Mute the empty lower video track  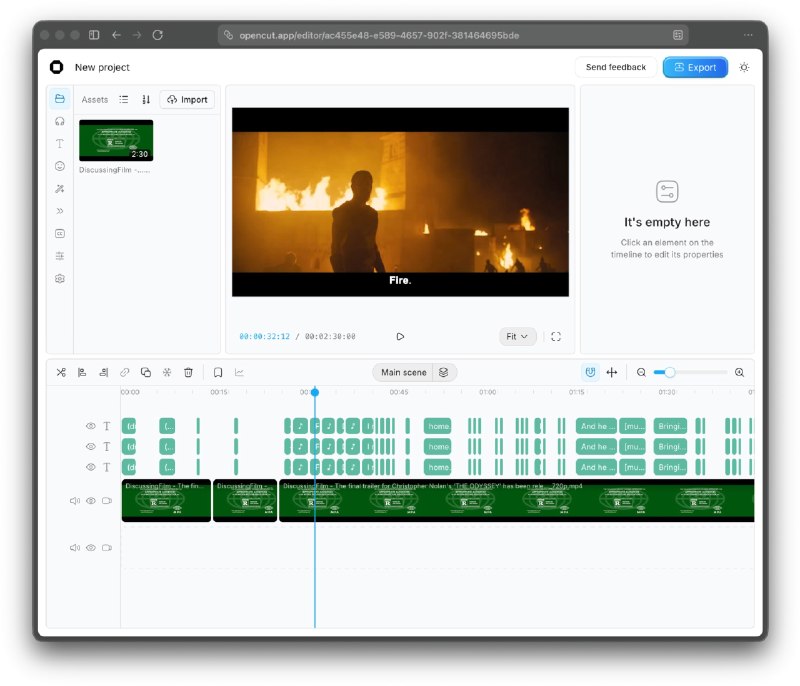tap(74, 548)
